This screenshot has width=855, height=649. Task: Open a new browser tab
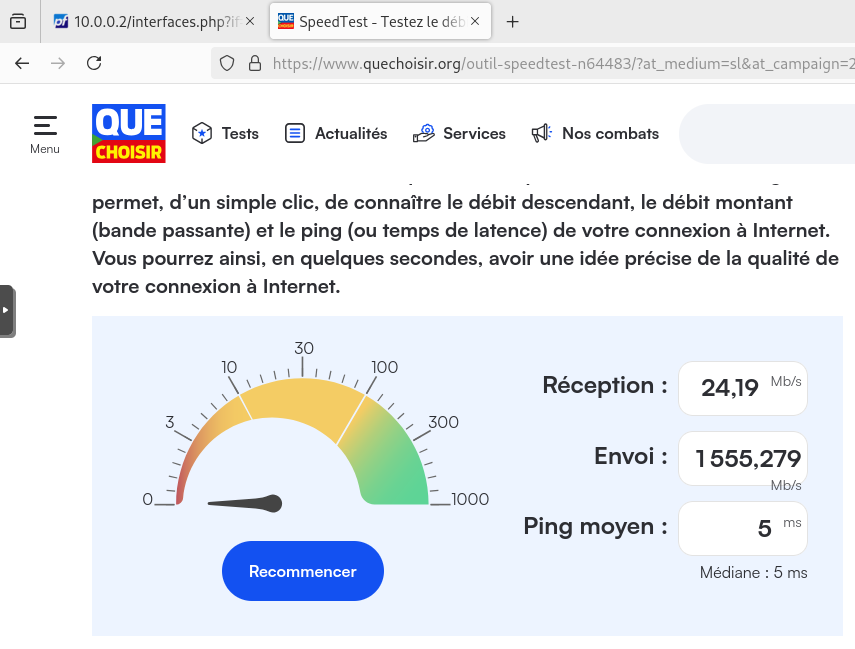pyautogui.click(x=513, y=21)
